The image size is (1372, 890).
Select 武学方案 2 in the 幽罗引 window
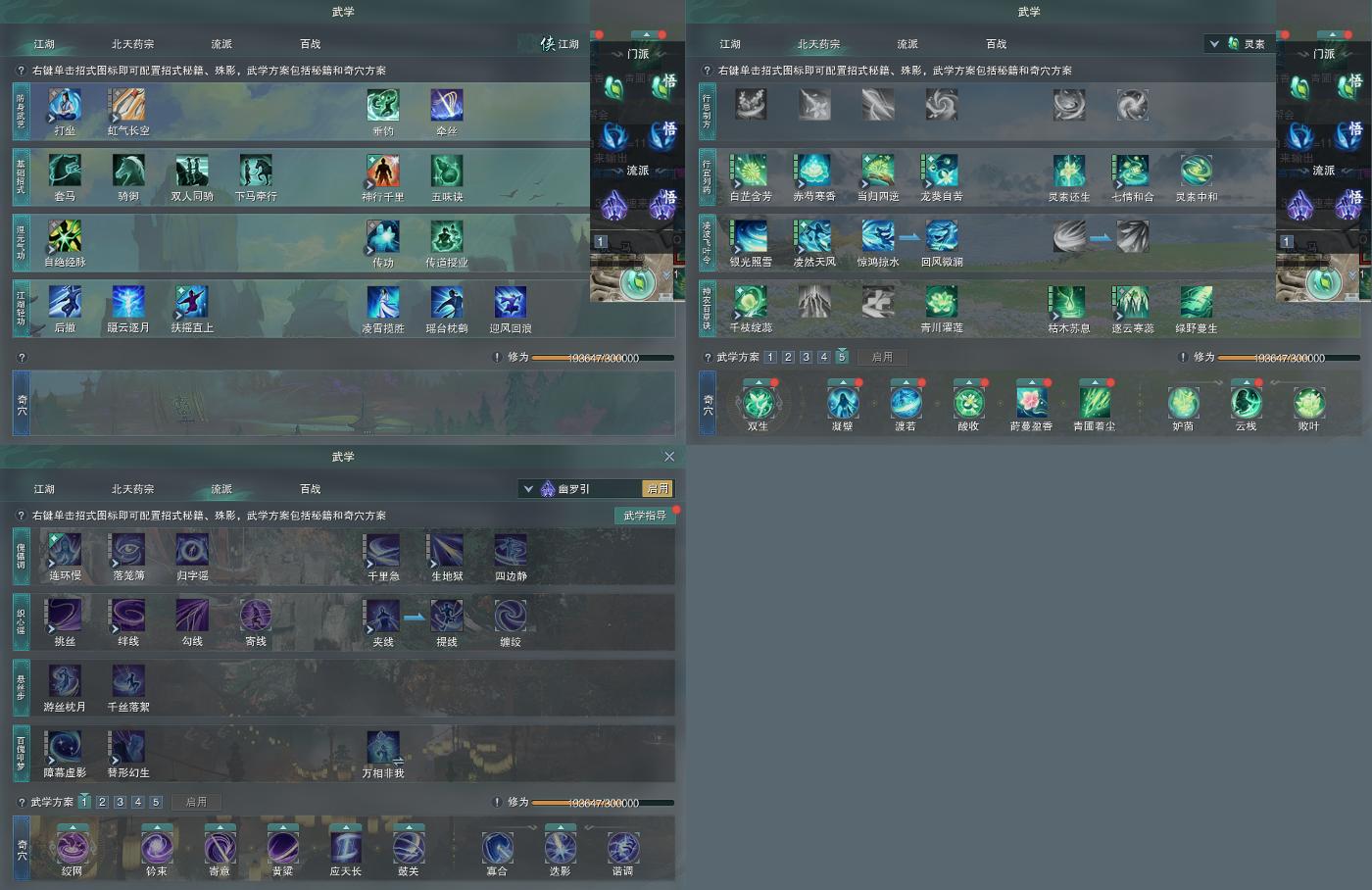pos(102,802)
